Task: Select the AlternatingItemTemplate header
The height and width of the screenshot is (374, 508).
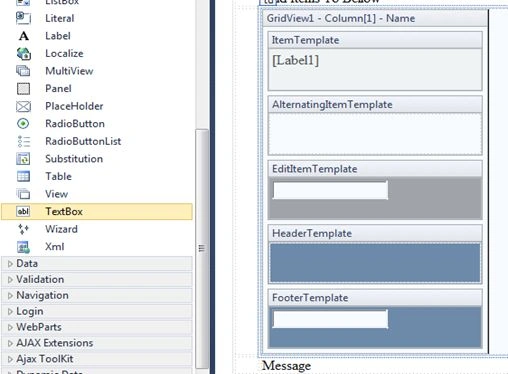Action: pyautogui.click(x=375, y=105)
